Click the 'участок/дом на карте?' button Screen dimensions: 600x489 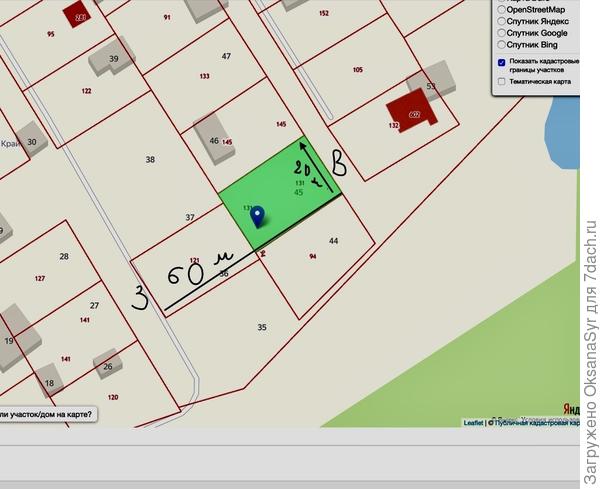(x=47, y=413)
